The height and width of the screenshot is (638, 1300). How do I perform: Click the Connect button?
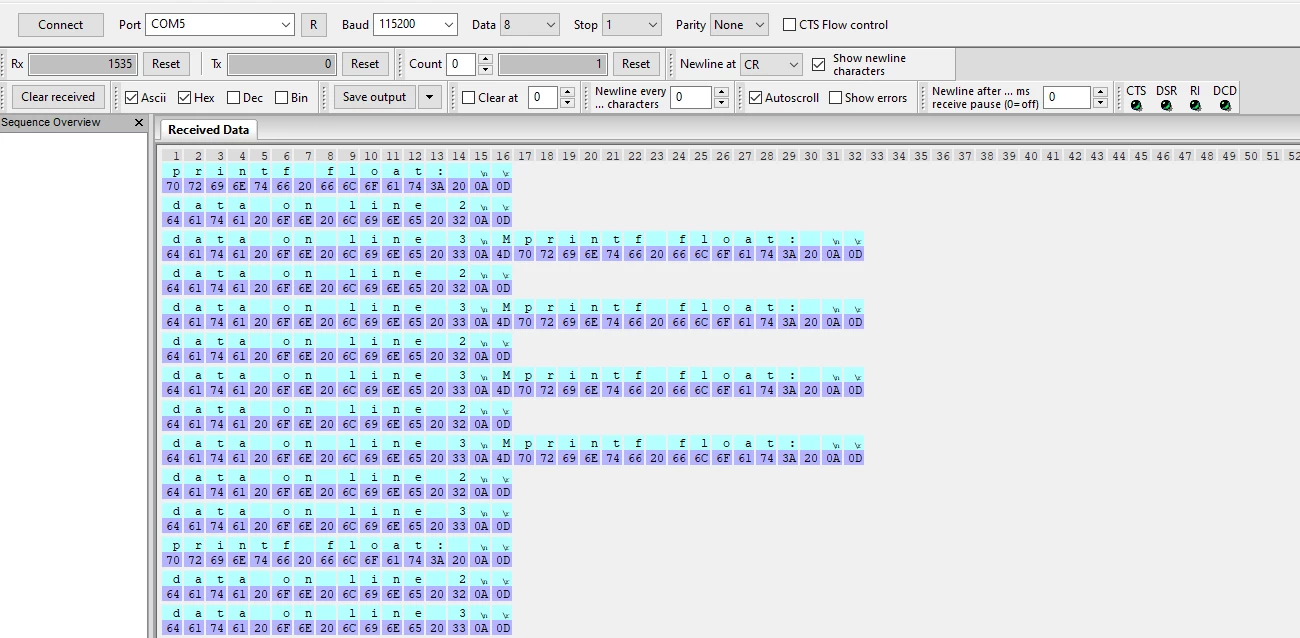click(61, 25)
